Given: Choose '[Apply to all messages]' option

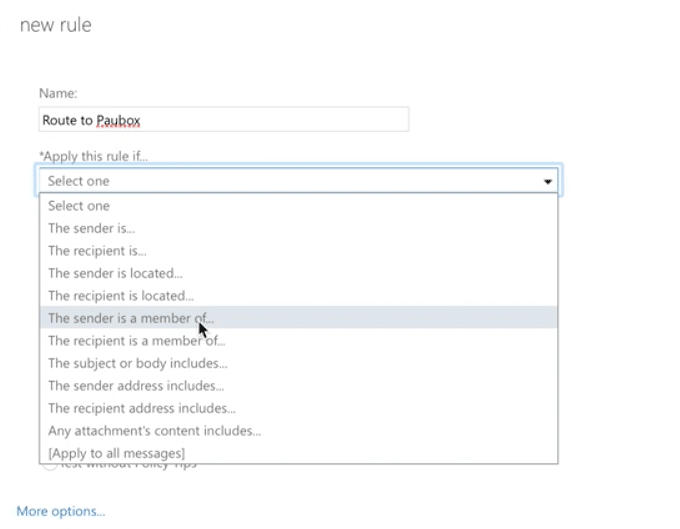Looking at the screenshot, I should (116, 453).
